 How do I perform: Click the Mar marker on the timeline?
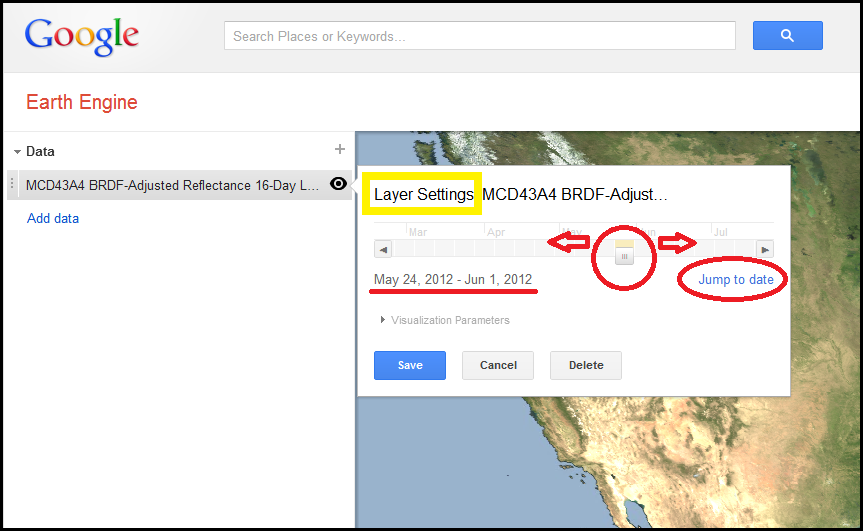coord(418,232)
